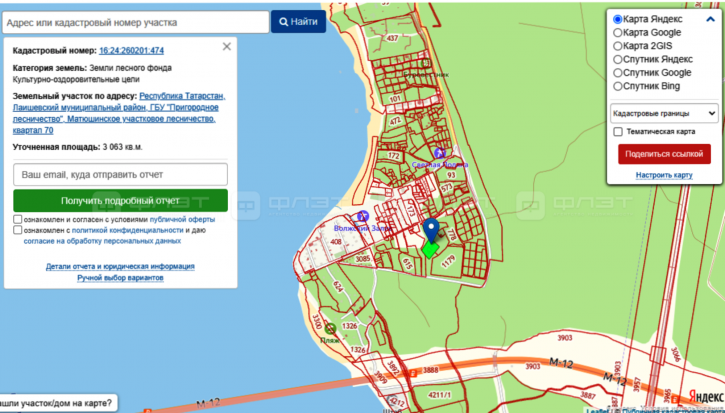Open Ручной выбор вариантов link
Image resolution: width=725 pixels, height=413 pixels.
click(x=120, y=278)
